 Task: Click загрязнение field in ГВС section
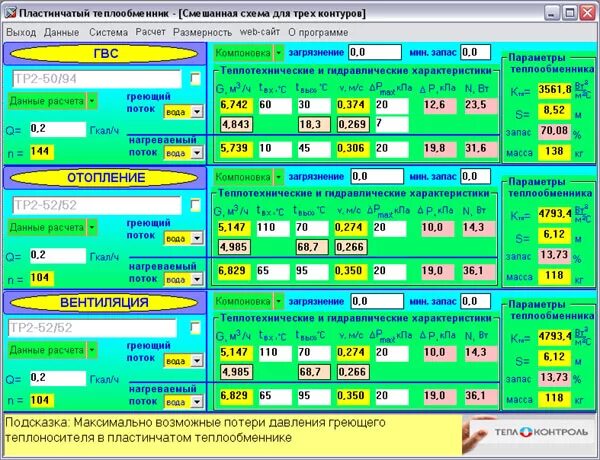tap(375, 52)
